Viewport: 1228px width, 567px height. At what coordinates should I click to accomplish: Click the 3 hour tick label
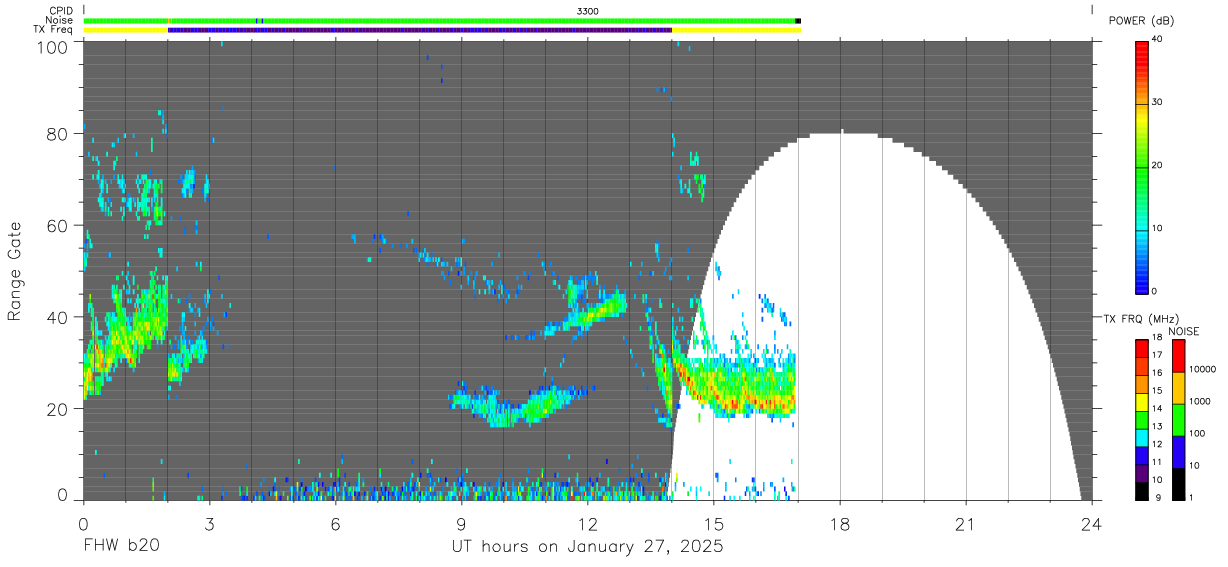(209, 523)
